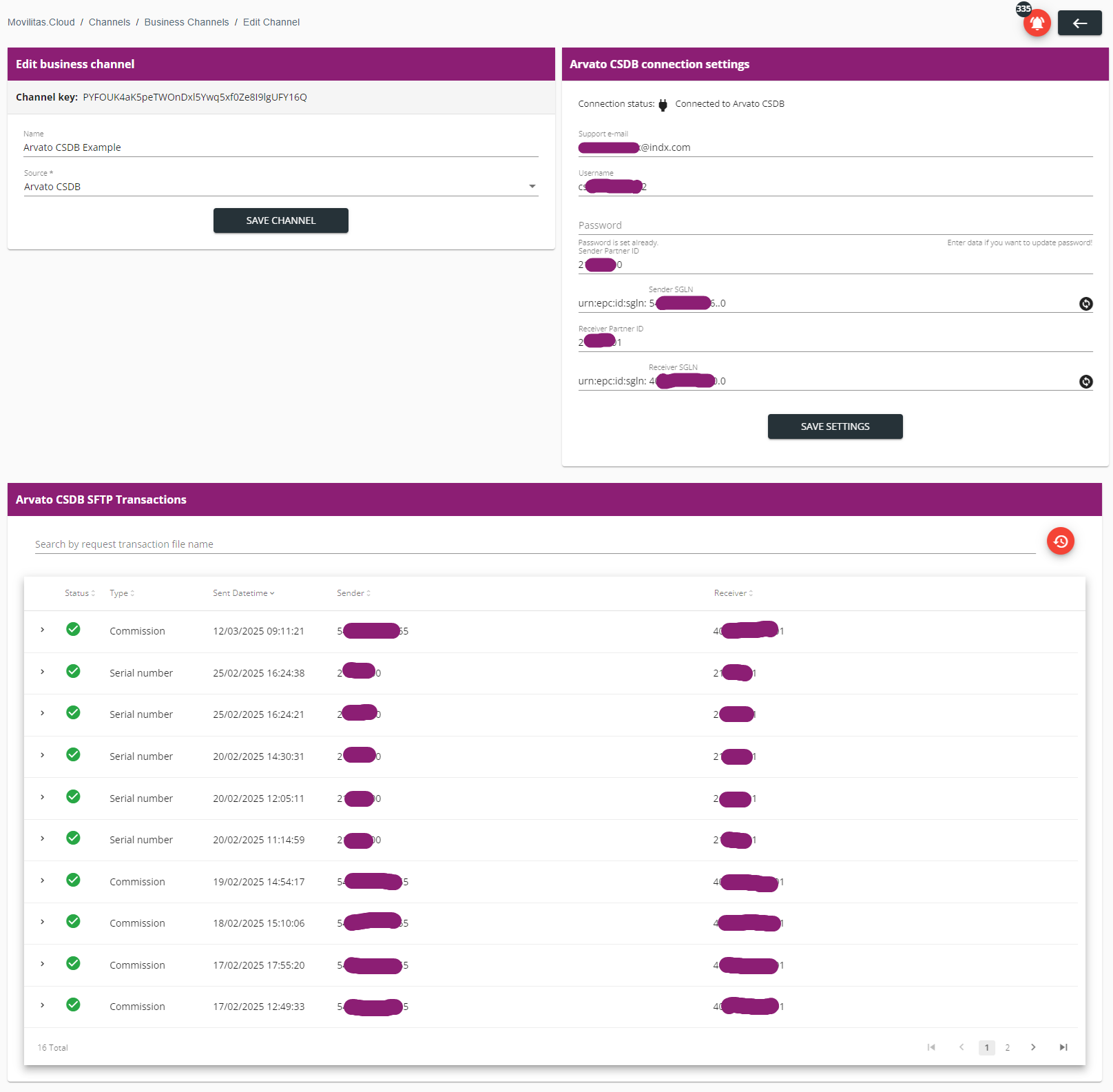Screen dimensions: 1113x1092
Task: Click success status icon for 20/02/2025 11:14:59 row
Action: click(x=73, y=838)
